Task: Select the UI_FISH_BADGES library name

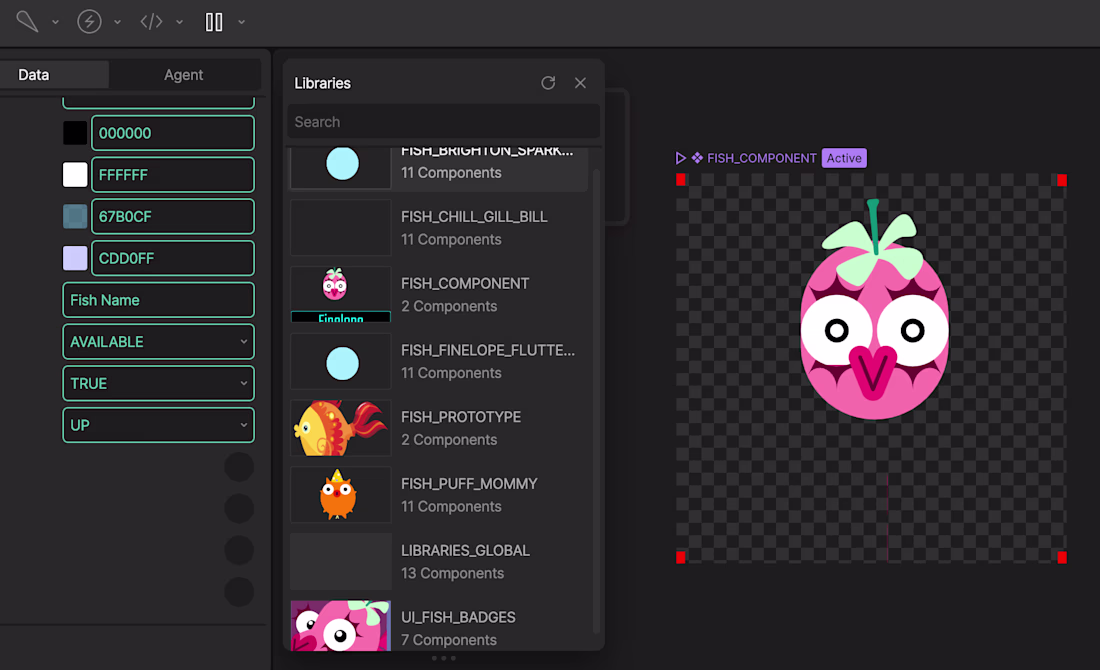Action: coord(458,617)
